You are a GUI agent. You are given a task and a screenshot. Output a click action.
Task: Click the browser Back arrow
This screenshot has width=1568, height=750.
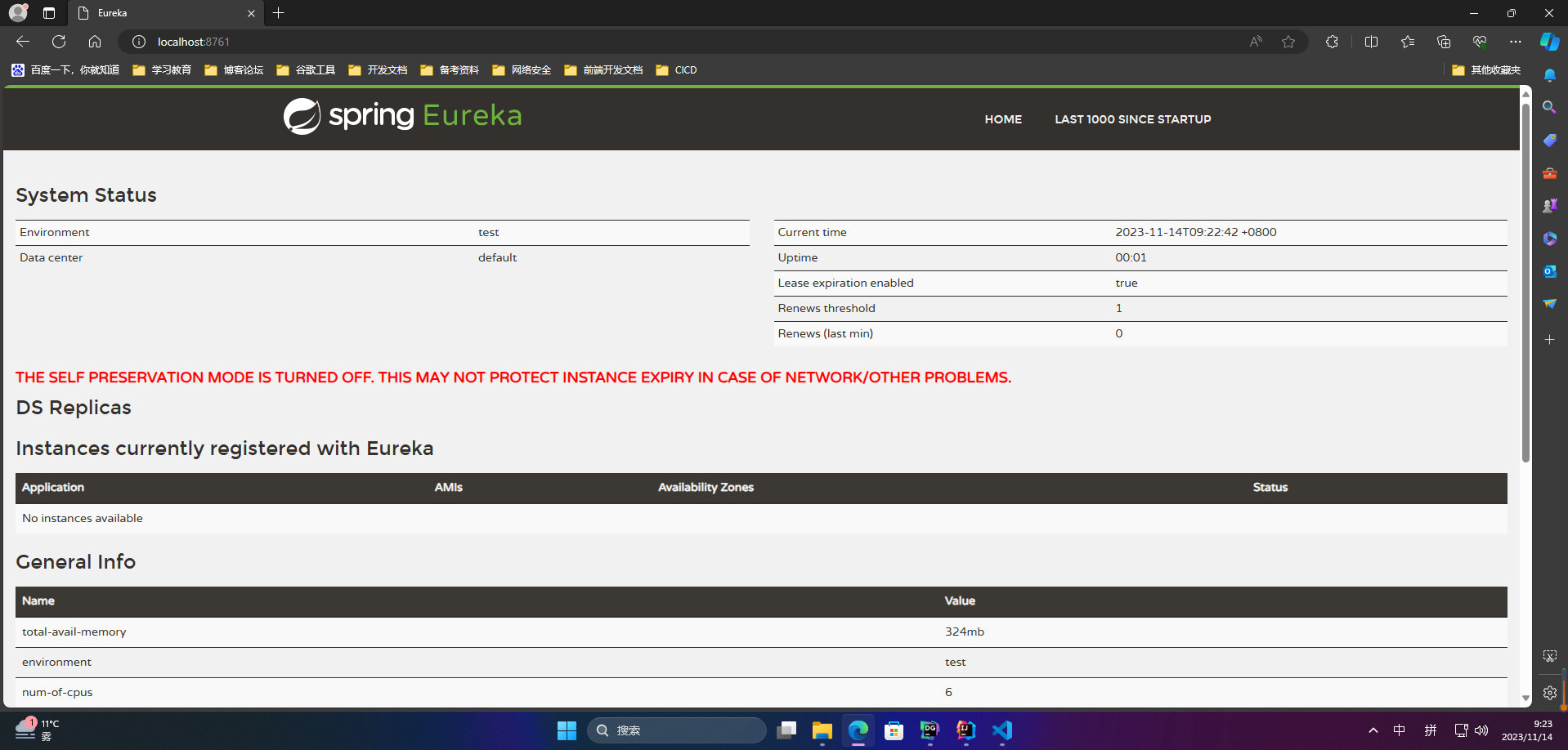[23, 42]
